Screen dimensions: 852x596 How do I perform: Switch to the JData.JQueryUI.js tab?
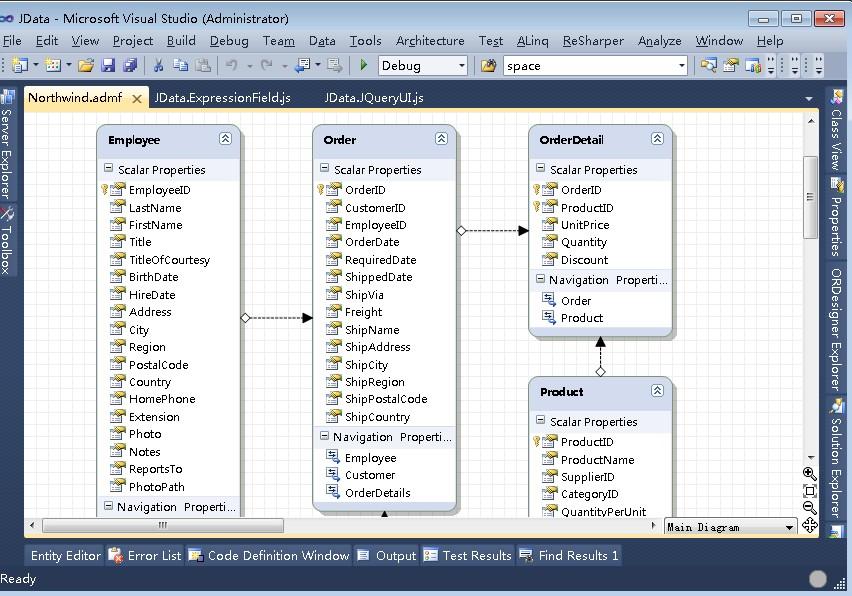[374, 98]
